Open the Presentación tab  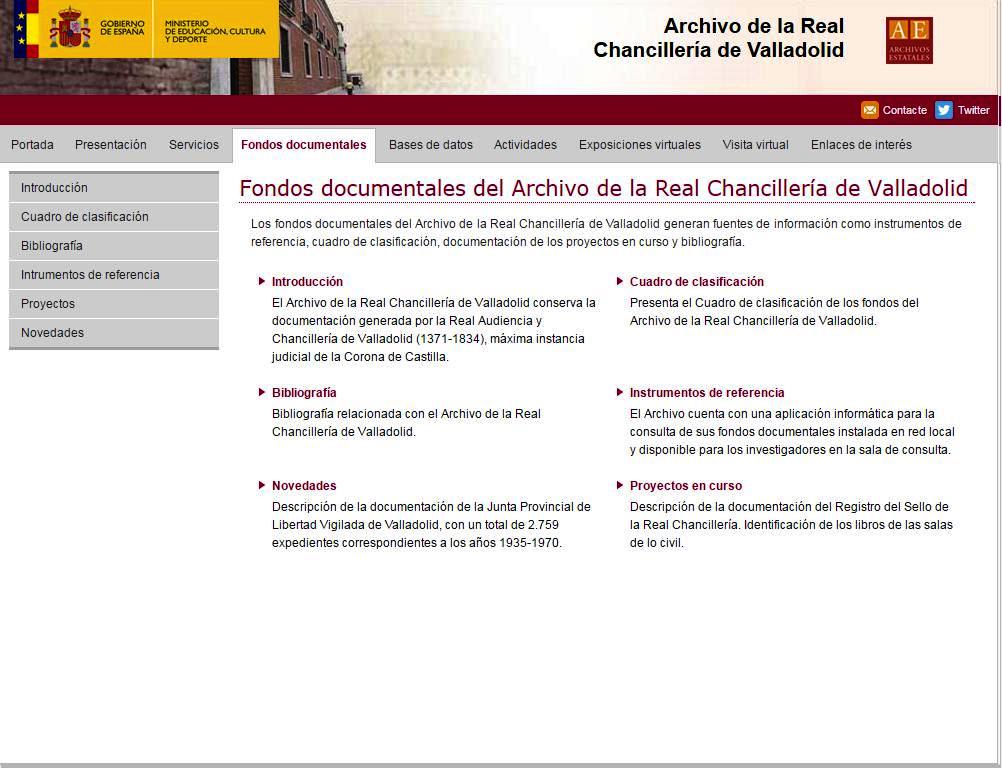pos(111,145)
